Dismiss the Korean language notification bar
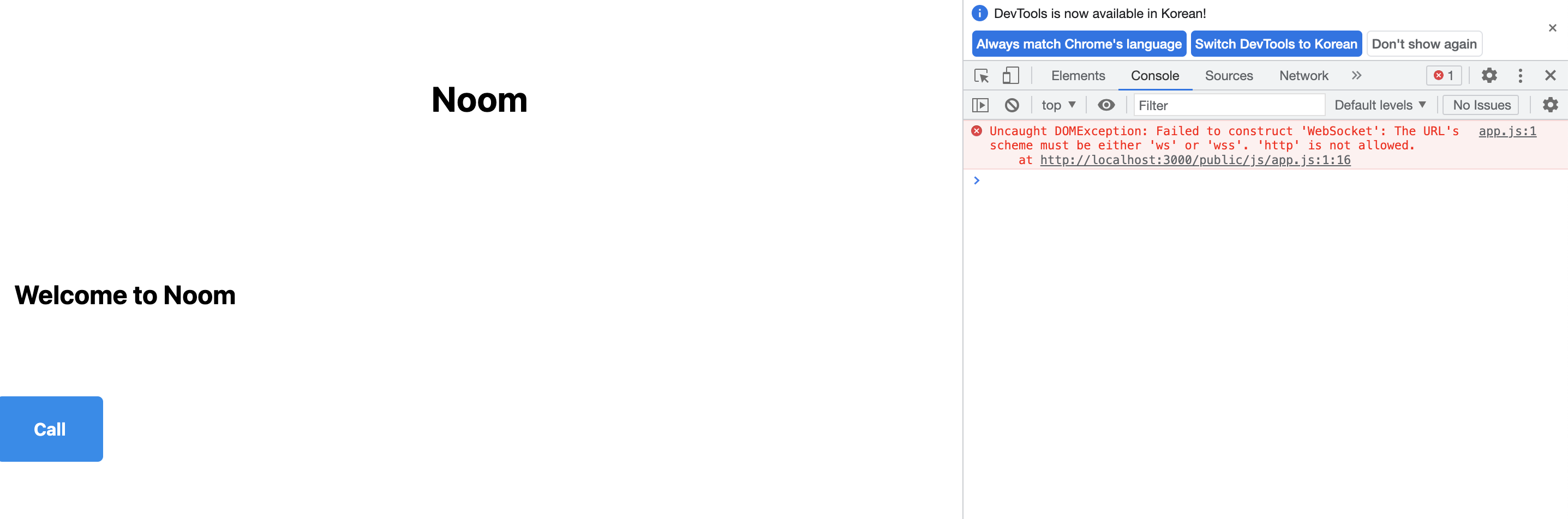The image size is (1568, 519). click(x=1552, y=28)
